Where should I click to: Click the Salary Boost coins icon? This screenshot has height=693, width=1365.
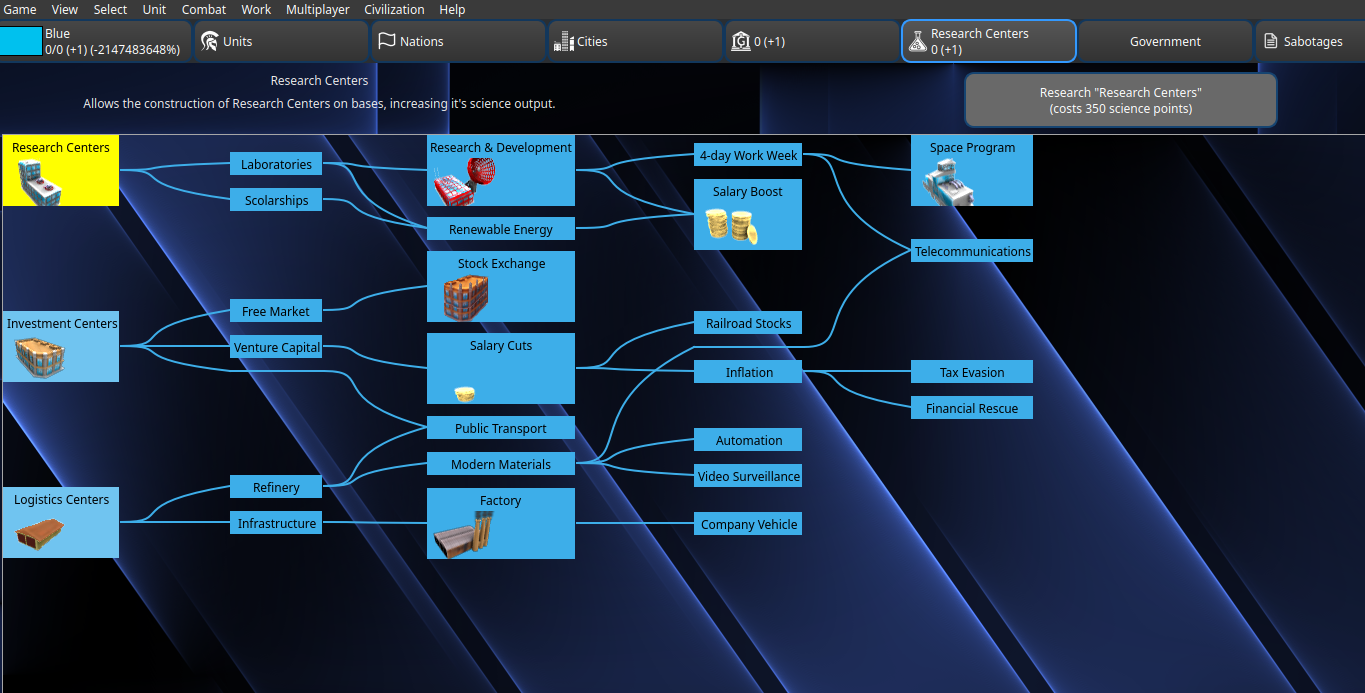732,226
